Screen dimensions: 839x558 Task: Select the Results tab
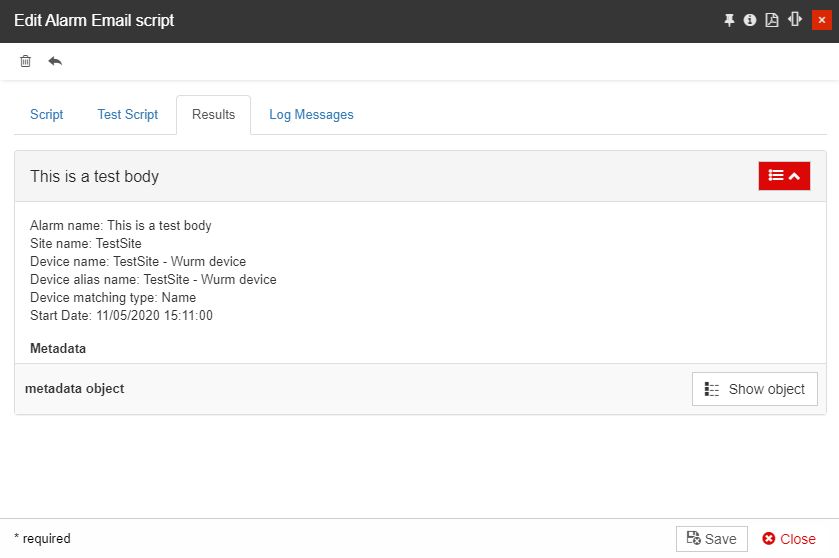click(213, 115)
